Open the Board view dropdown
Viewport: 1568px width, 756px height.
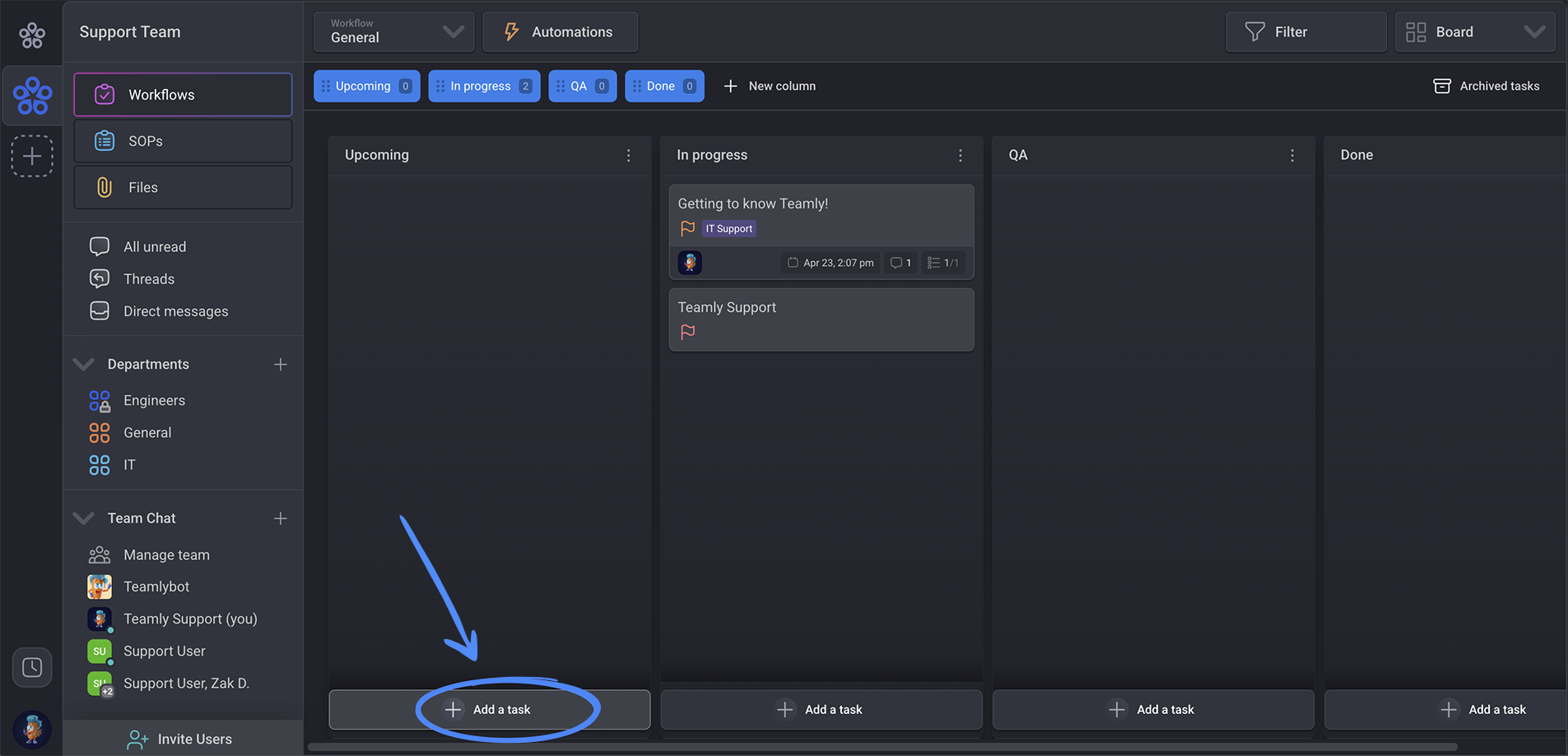pyautogui.click(x=1475, y=32)
